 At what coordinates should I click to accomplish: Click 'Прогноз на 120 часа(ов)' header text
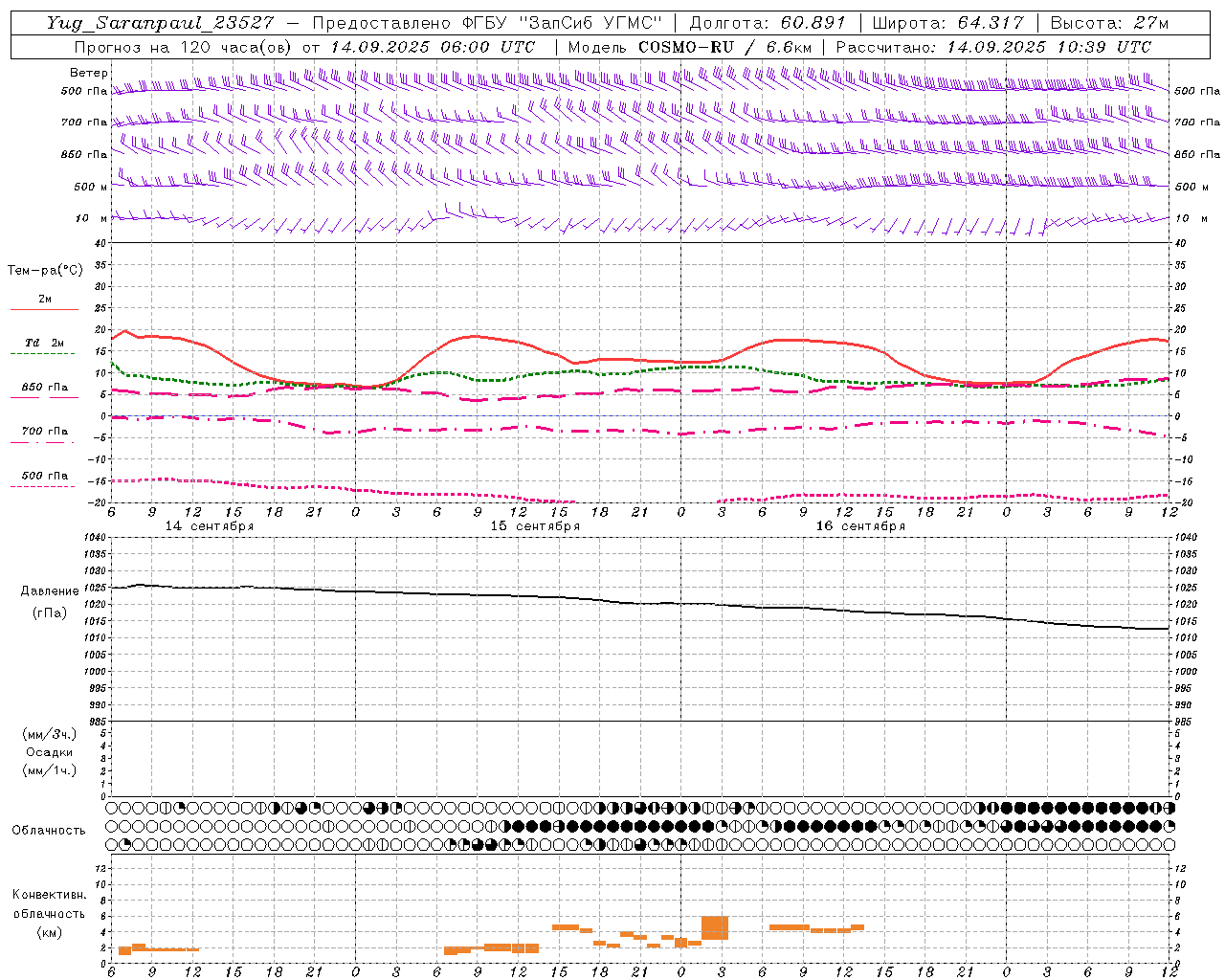184,47
